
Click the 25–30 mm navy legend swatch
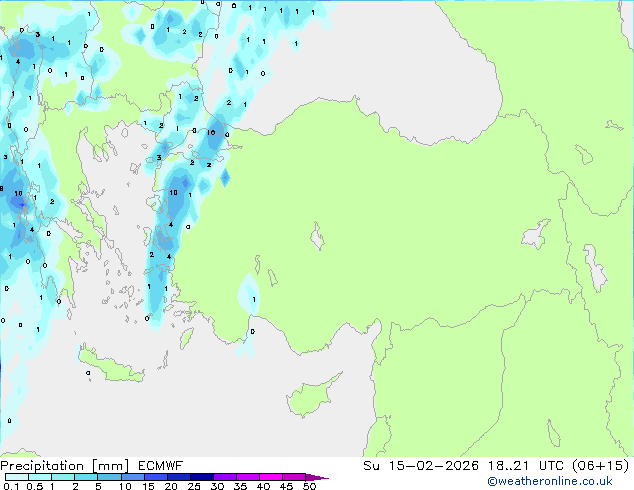click(x=201, y=477)
